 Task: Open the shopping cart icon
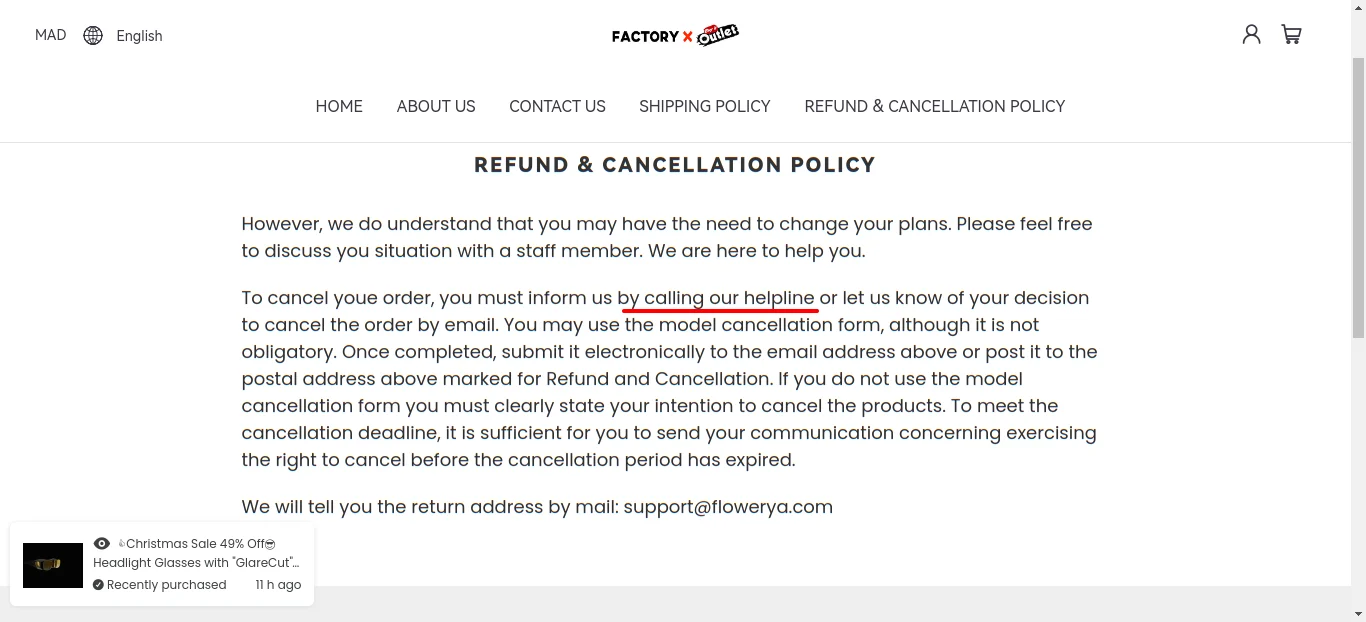coord(1291,35)
